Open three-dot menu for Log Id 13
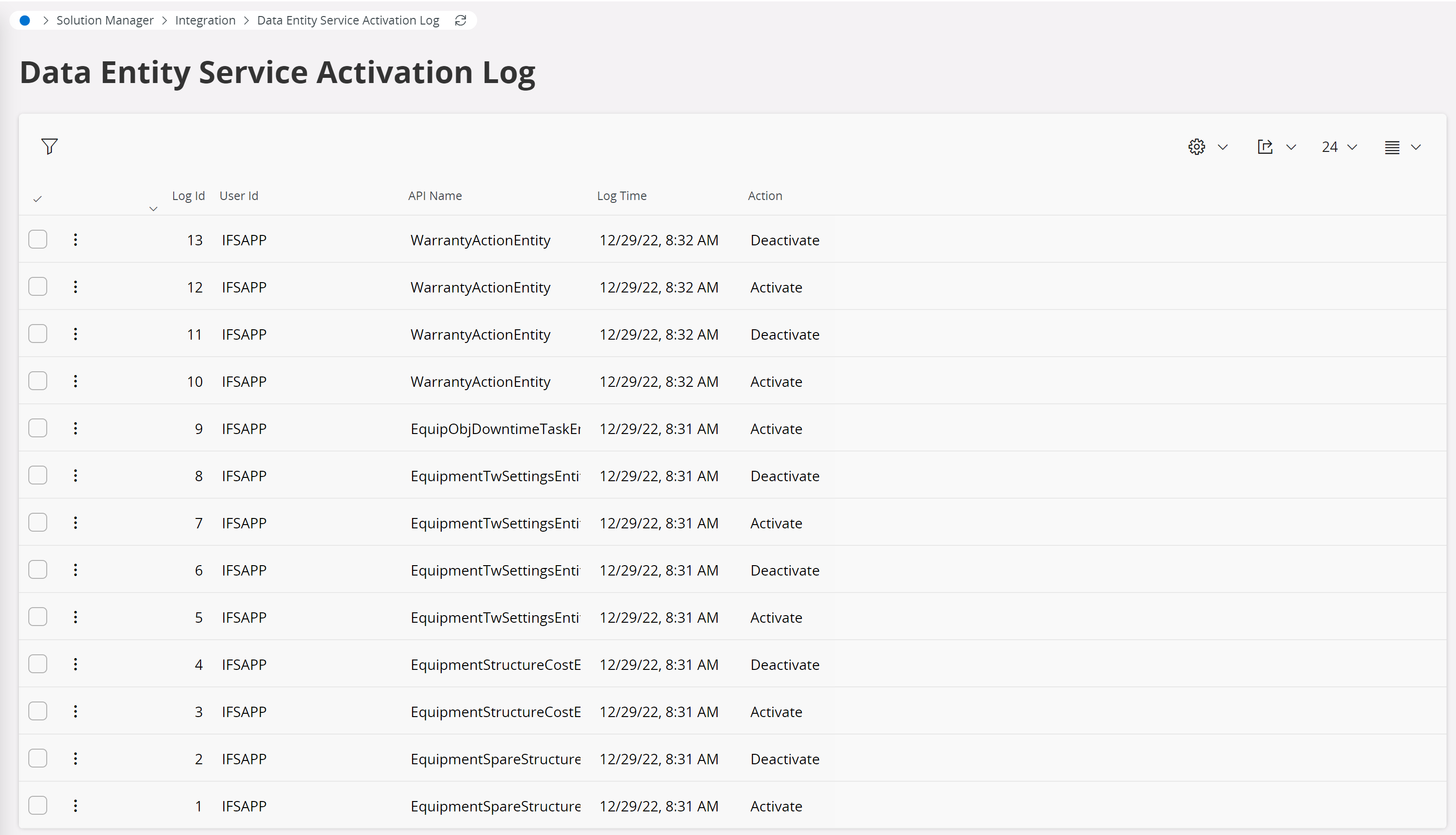The width and height of the screenshot is (1456, 835). 75,240
